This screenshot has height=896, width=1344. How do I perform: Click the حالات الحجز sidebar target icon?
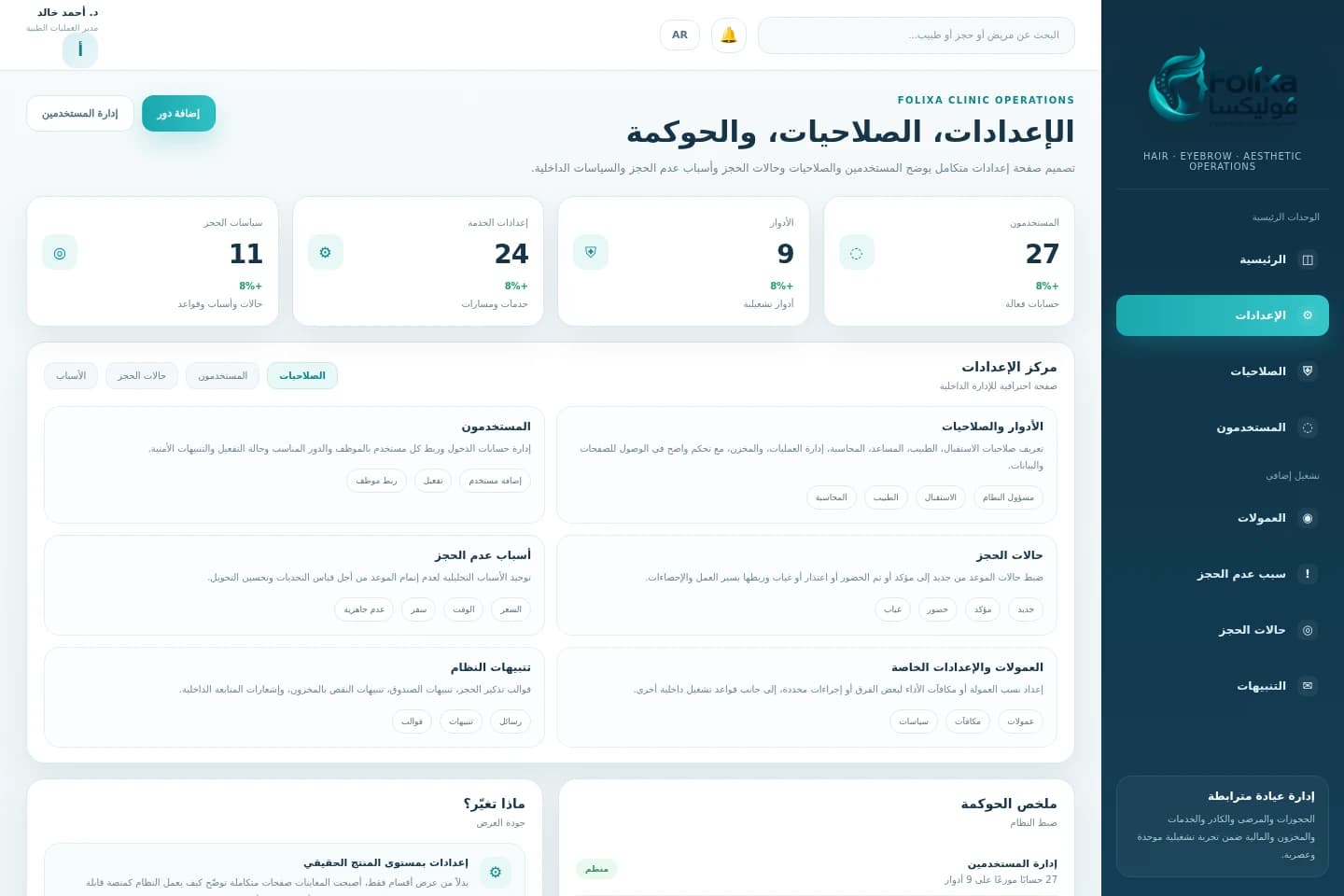[1308, 630]
